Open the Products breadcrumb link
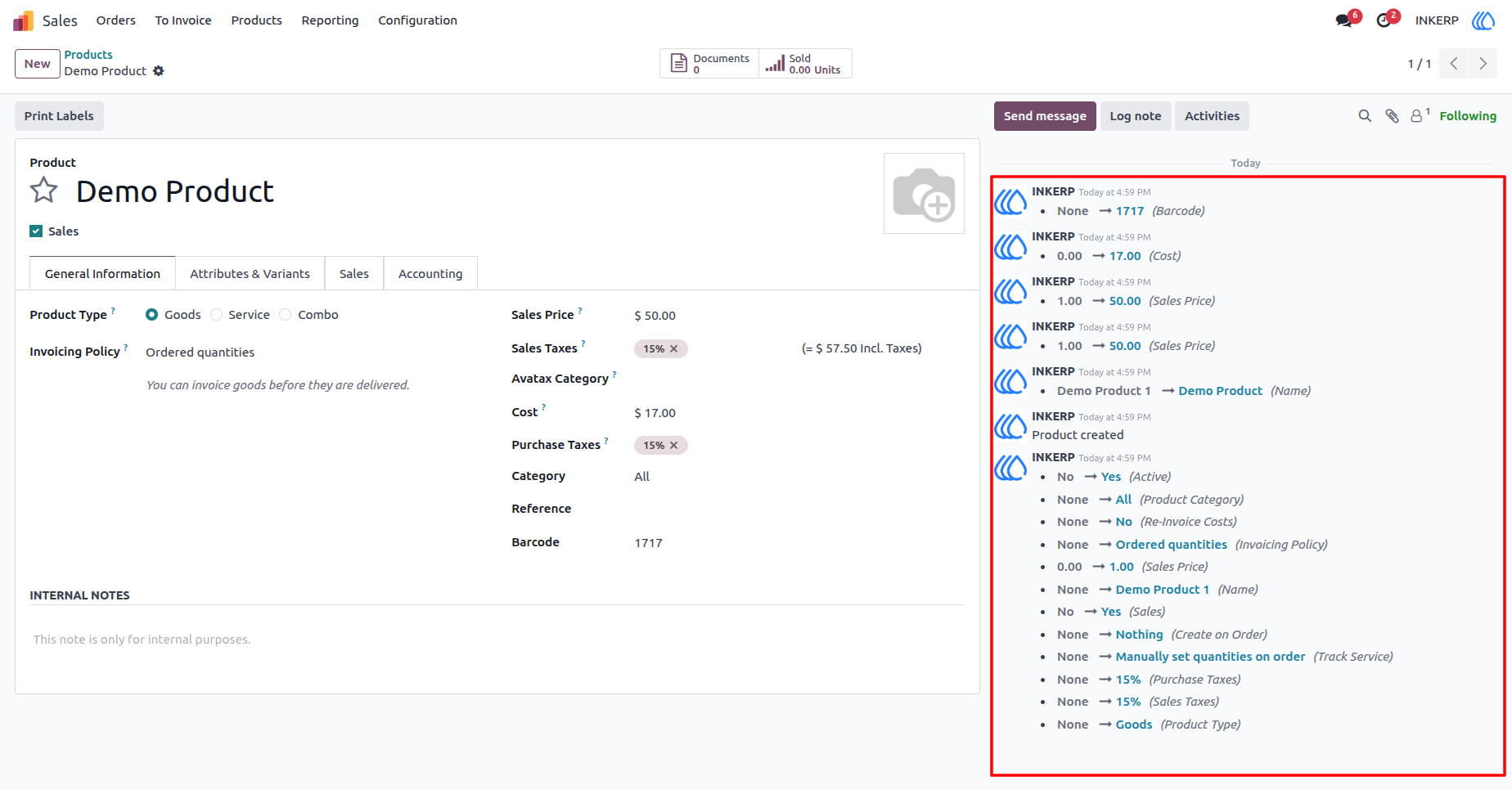 point(88,55)
